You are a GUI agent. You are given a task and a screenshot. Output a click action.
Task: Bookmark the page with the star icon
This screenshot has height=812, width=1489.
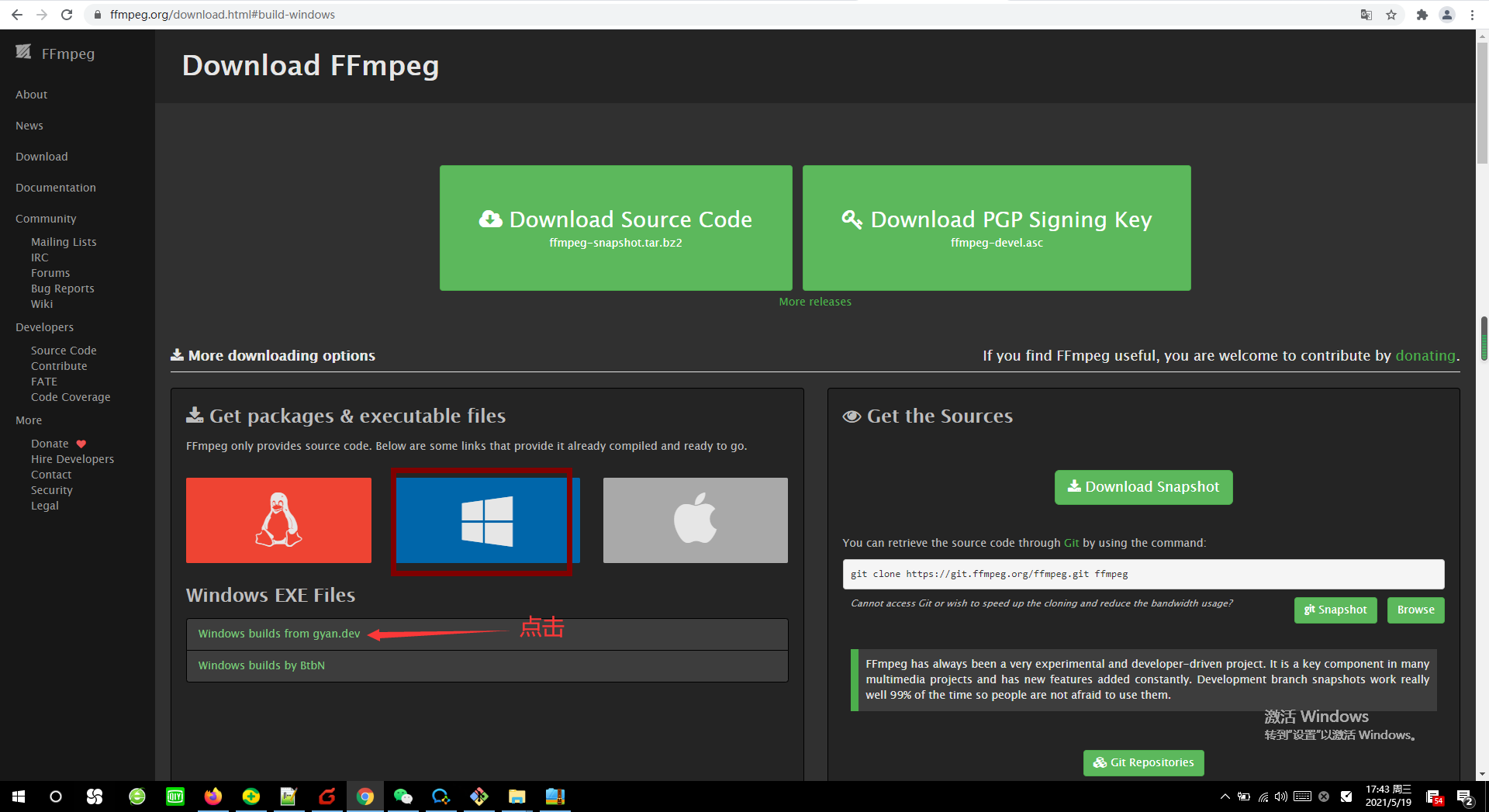[1392, 14]
